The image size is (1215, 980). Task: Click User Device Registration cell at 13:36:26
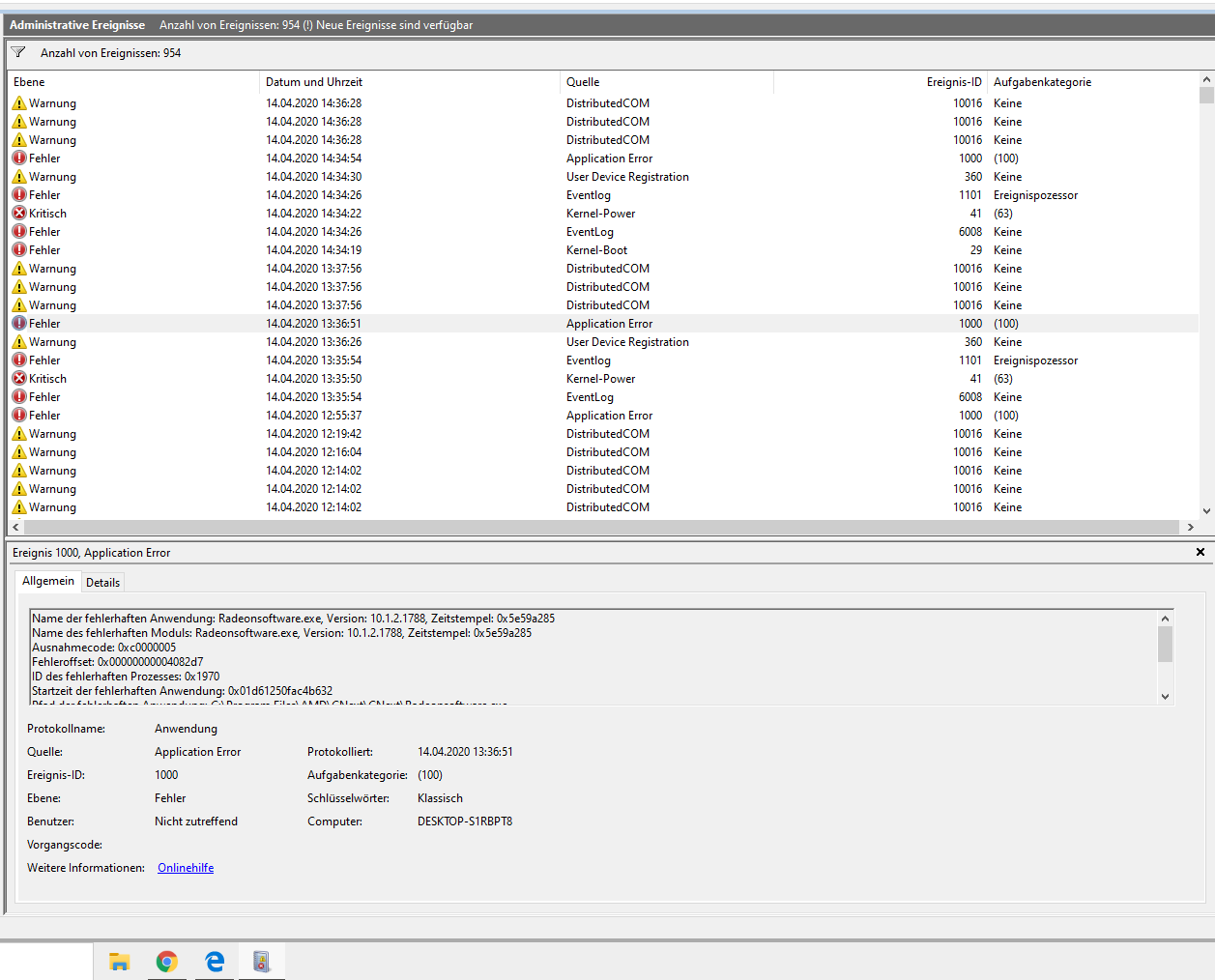627,342
